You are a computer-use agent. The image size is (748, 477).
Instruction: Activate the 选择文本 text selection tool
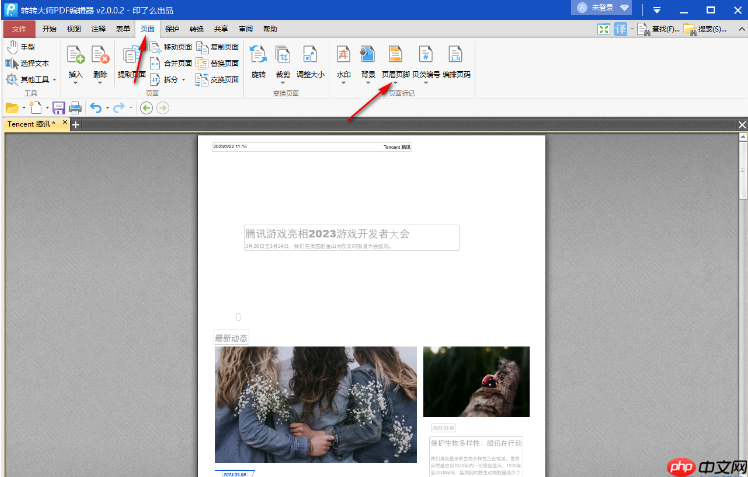(x=27, y=63)
